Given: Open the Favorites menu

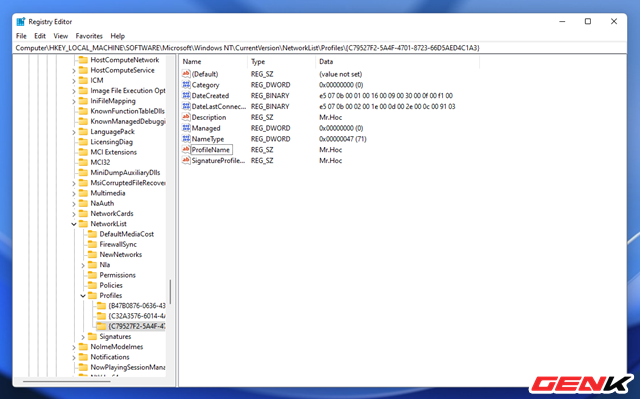Looking at the screenshot, I should [x=89, y=36].
